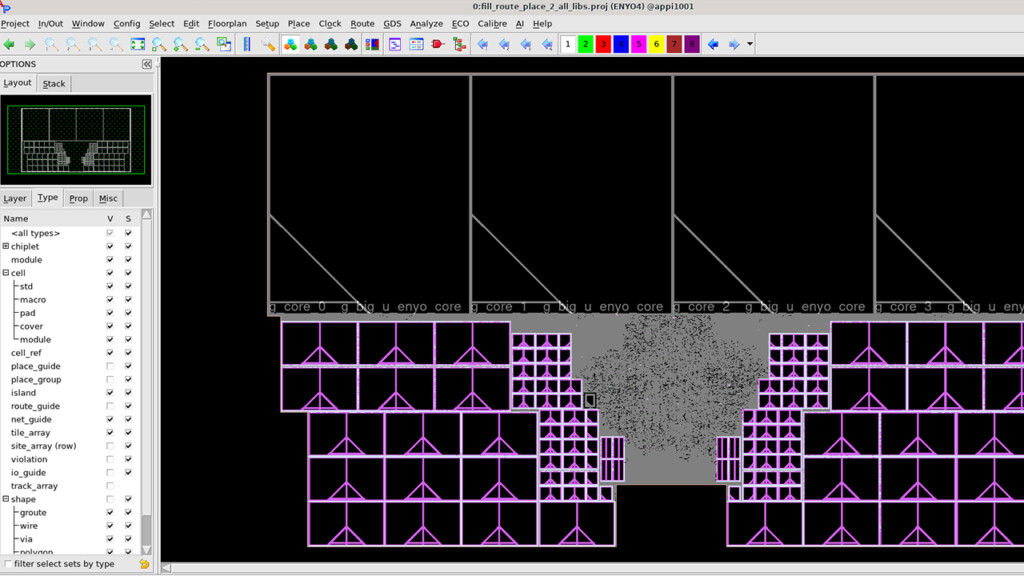This screenshot has width=1024, height=576.
Task: Toggle selectable checkbox for macro row
Action: coord(128,300)
